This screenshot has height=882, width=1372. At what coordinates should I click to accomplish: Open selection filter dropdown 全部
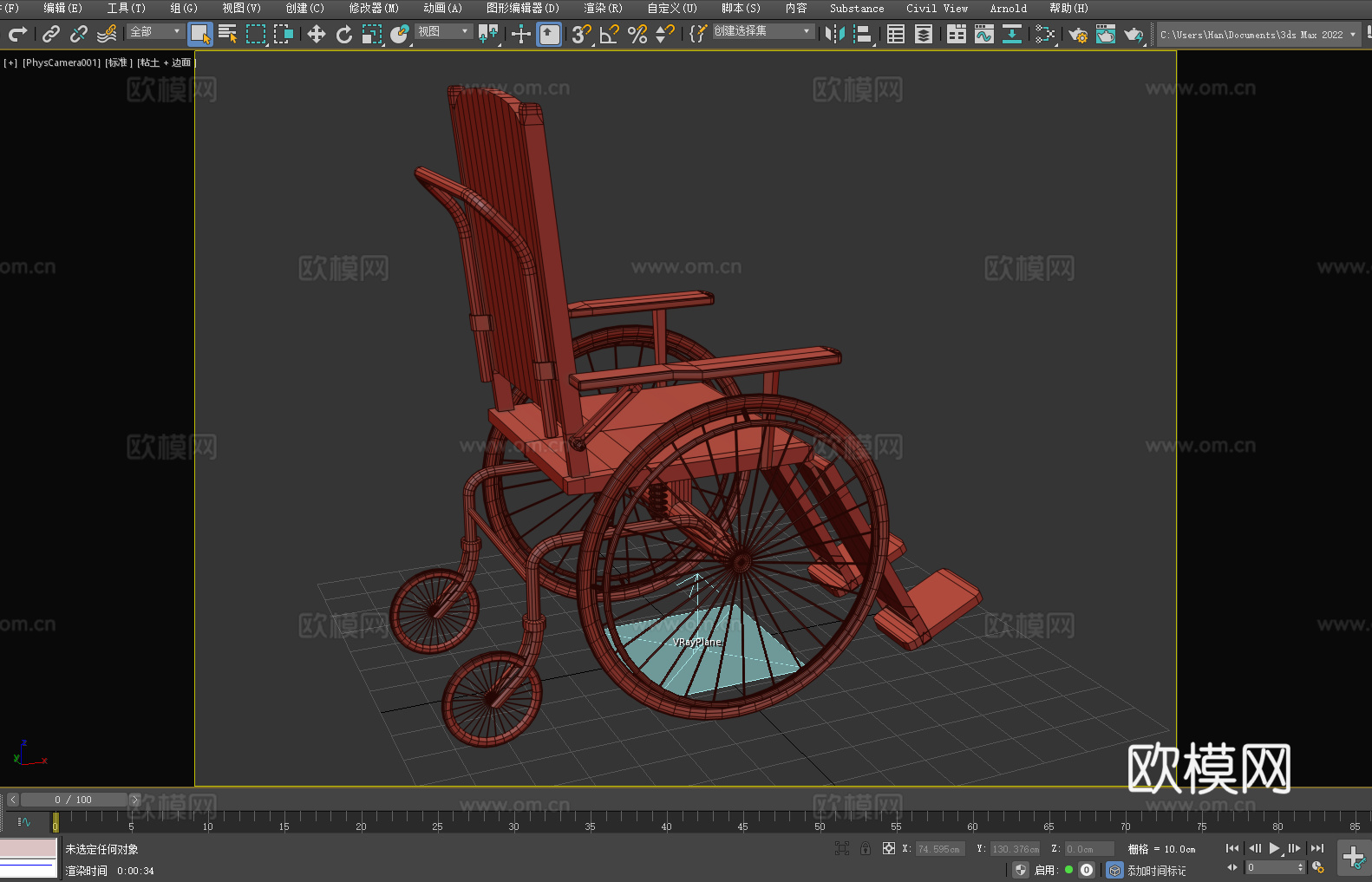[x=155, y=31]
